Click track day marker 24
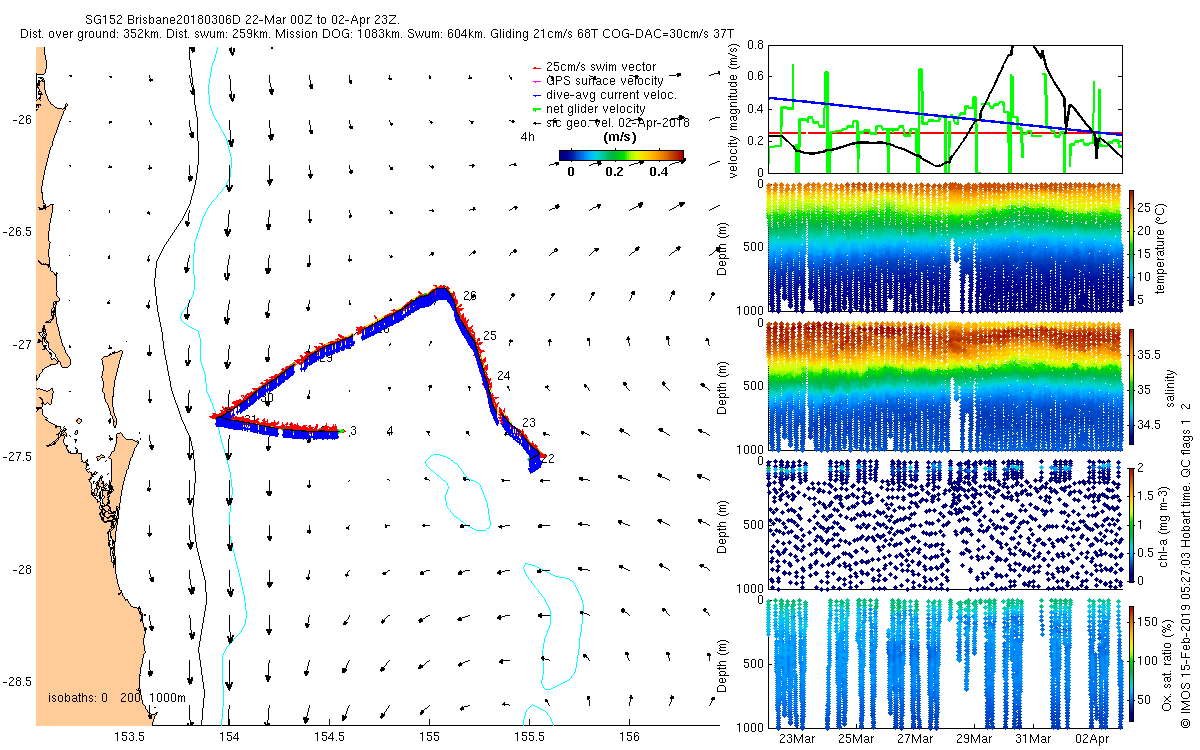 point(503,376)
